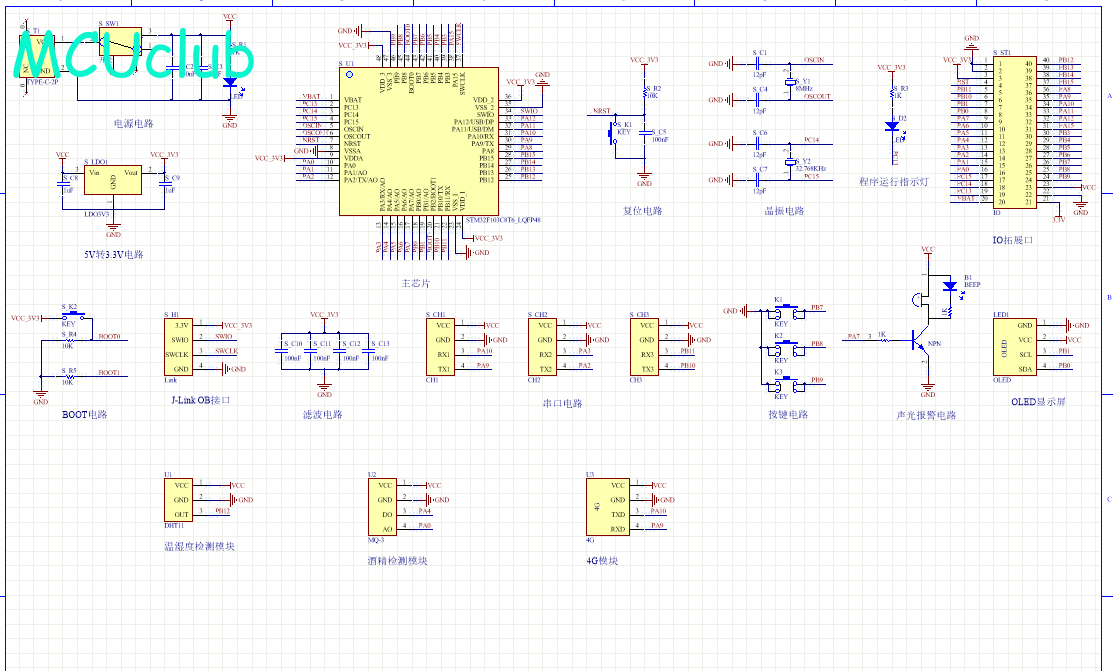Select the U1 DHT11 sensor block
The image size is (1113, 671).
(177, 500)
